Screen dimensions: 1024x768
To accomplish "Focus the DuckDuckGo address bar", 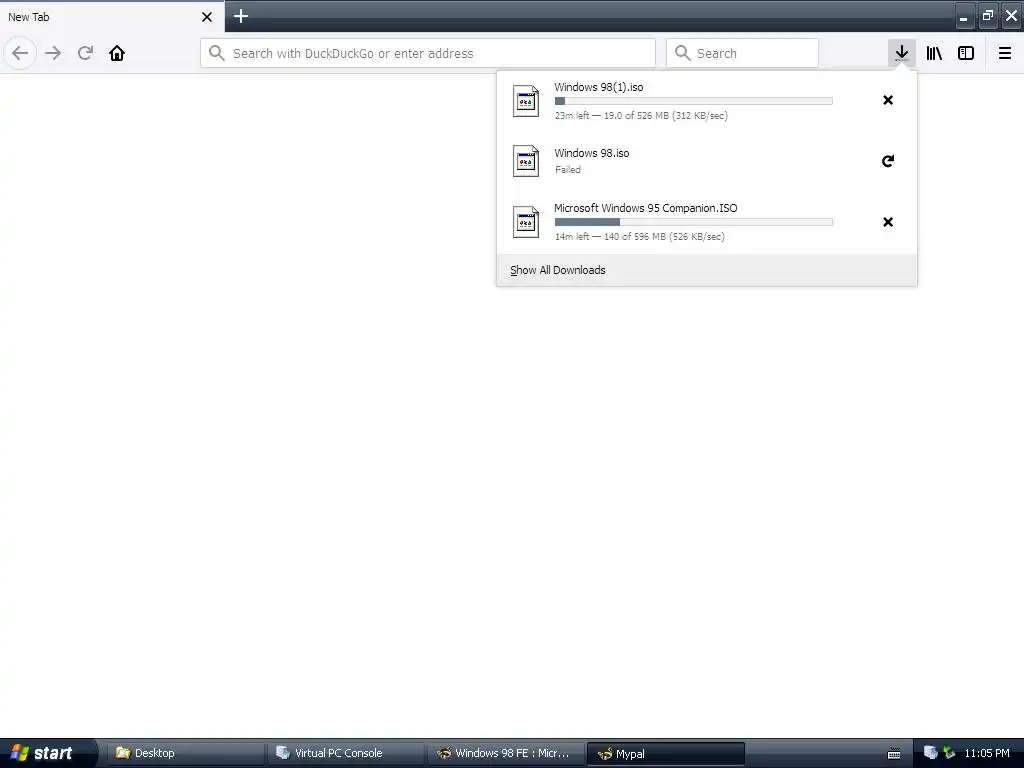I will 428,53.
